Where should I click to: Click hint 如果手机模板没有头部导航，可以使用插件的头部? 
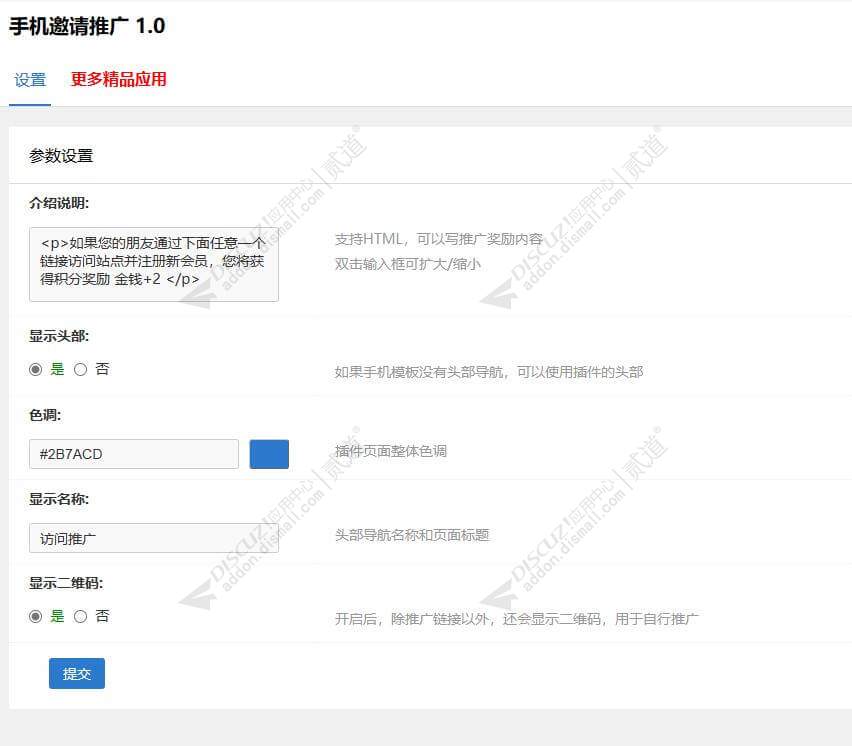pyautogui.click(x=488, y=372)
